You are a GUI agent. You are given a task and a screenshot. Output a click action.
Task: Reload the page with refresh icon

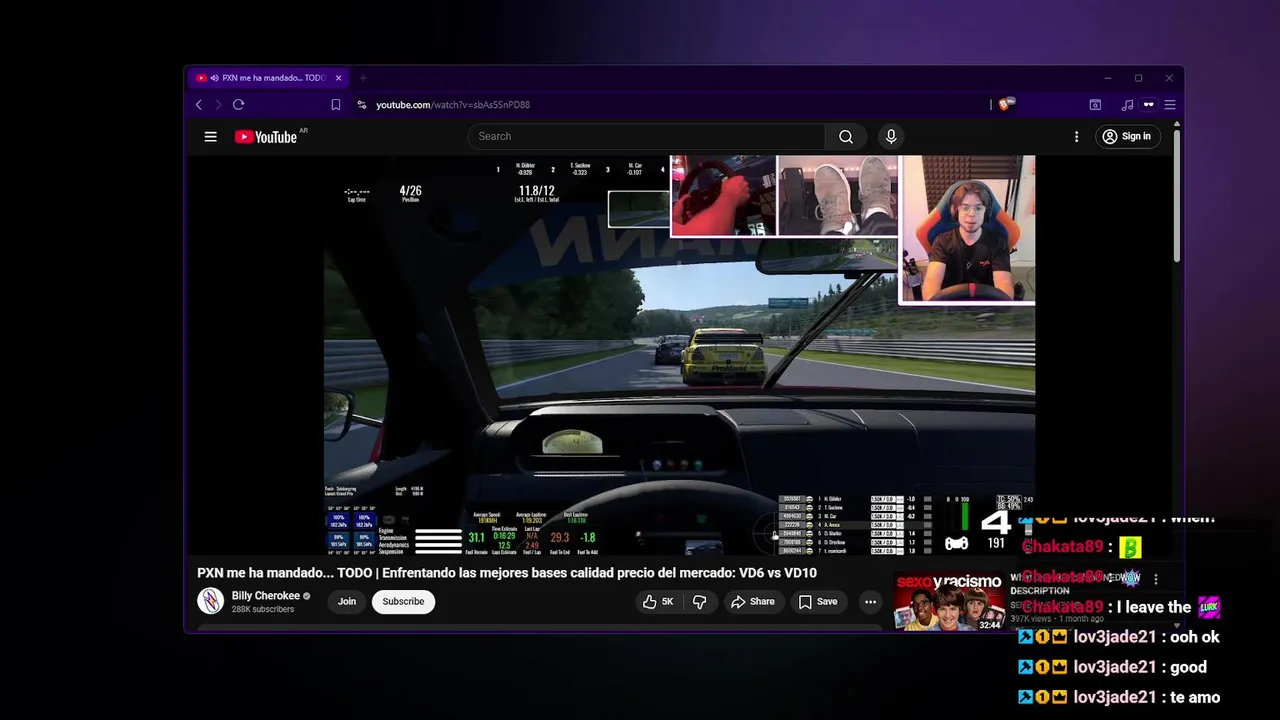[238, 105]
